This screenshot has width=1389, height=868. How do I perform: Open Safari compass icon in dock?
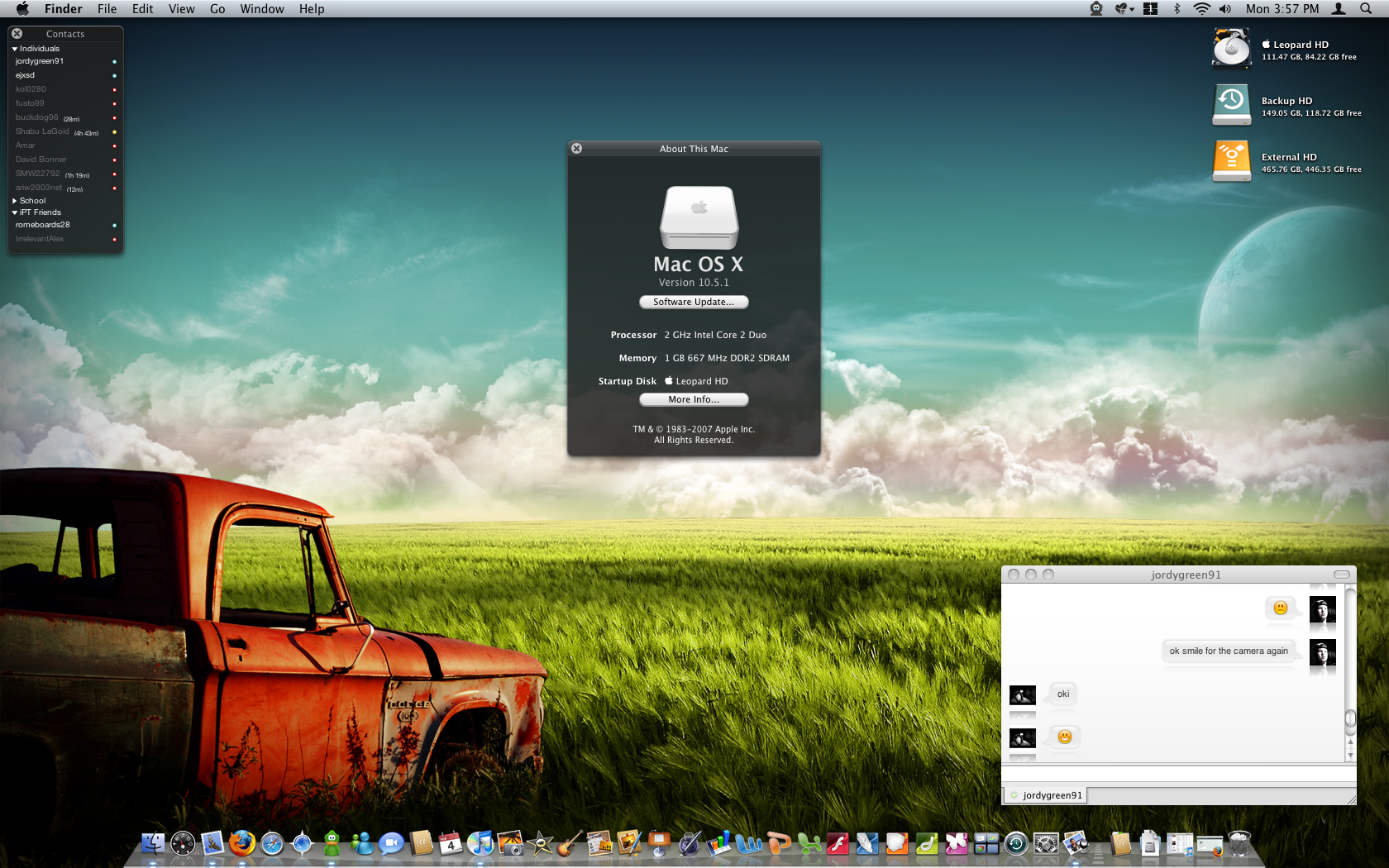pyautogui.click(x=272, y=843)
